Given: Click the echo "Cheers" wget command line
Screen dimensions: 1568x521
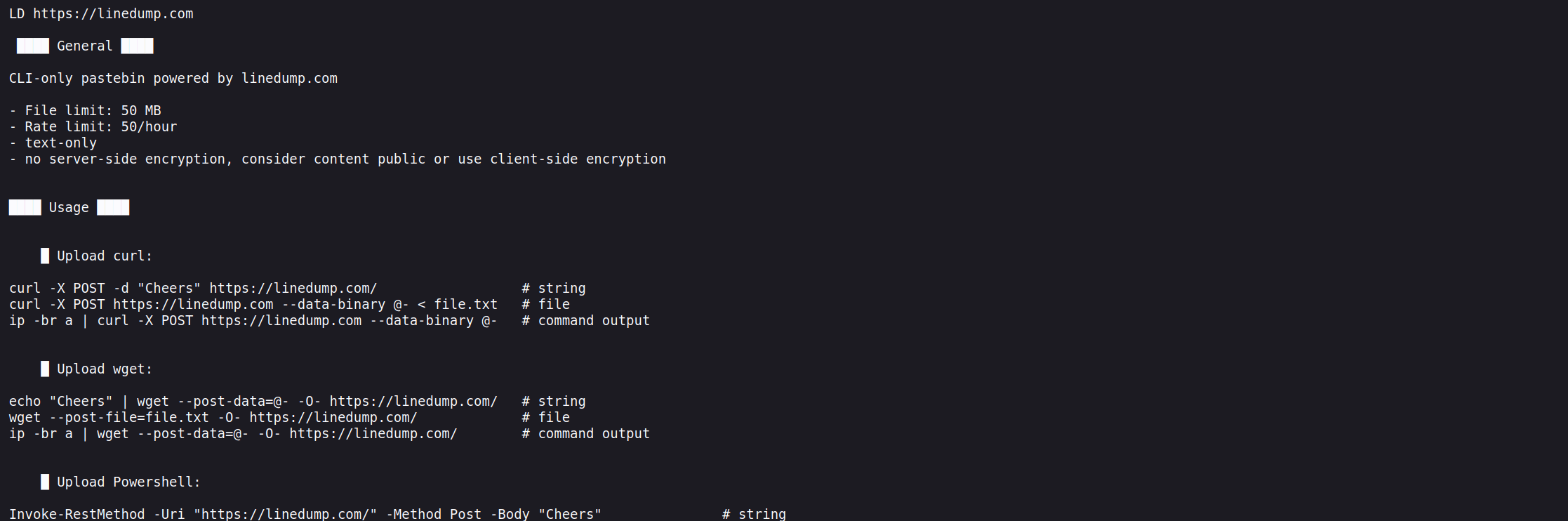Looking at the screenshot, I should 253,402.
